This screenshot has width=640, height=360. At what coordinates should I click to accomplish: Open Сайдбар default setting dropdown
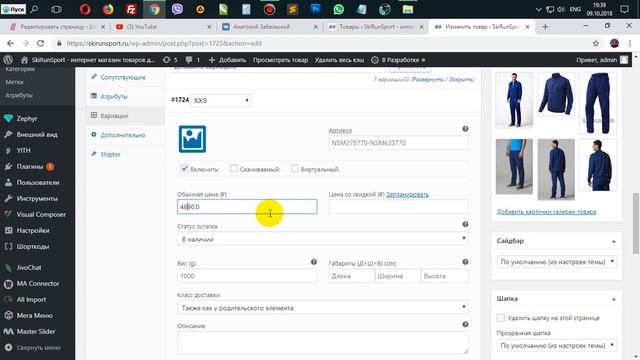coord(557,262)
